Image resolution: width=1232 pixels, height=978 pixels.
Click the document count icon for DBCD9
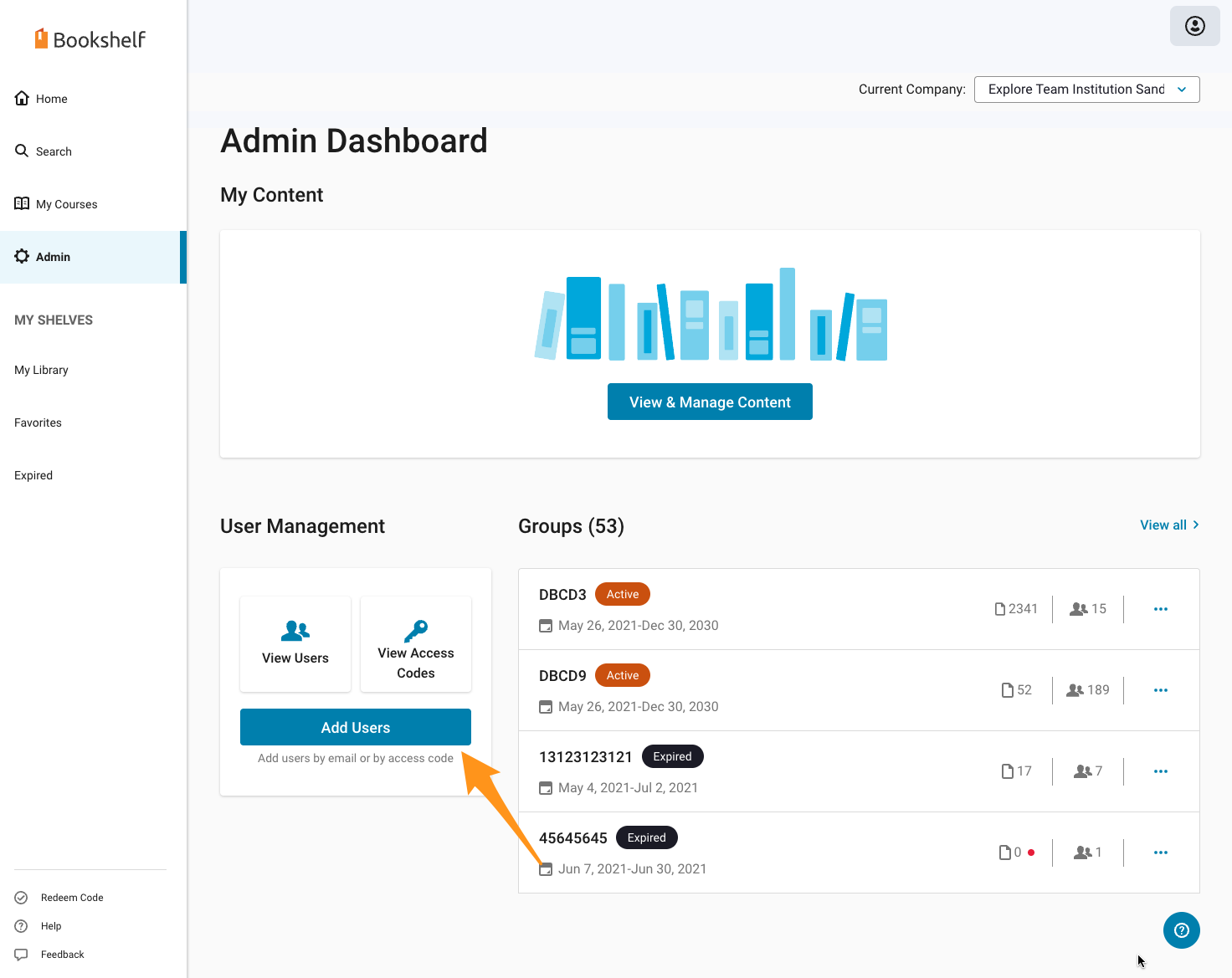tap(1008, 690)
